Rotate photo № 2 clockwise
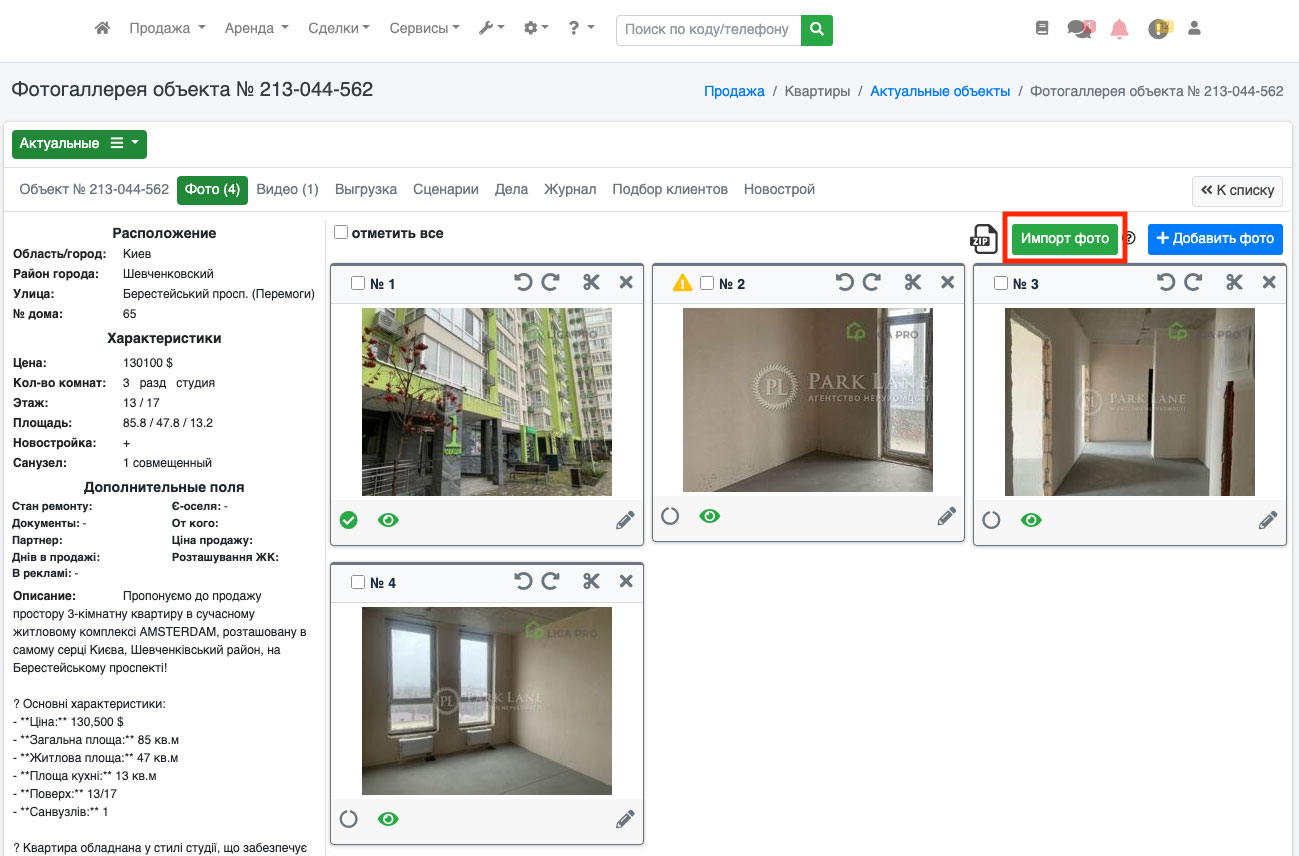The height and width of the screenshot is (856, 1299). [872, 283]
